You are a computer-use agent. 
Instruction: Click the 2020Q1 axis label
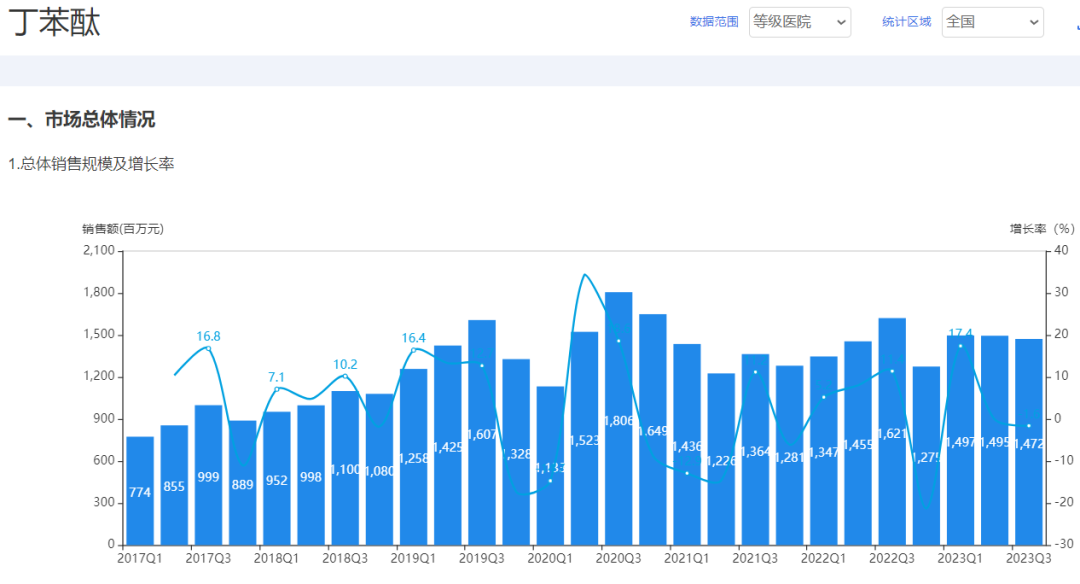(550, 558)
